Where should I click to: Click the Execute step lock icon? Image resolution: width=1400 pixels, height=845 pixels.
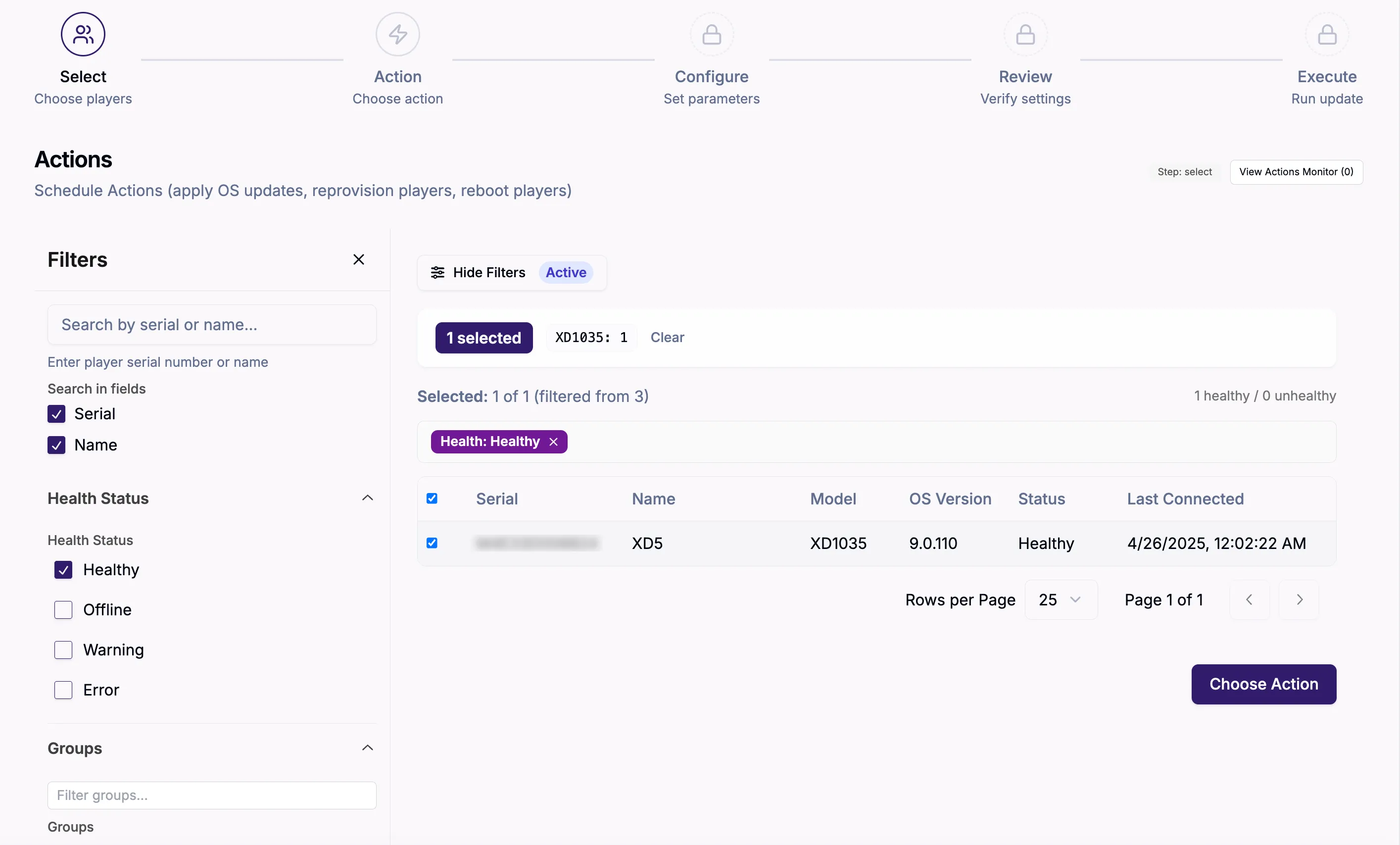coord(1327,35)
